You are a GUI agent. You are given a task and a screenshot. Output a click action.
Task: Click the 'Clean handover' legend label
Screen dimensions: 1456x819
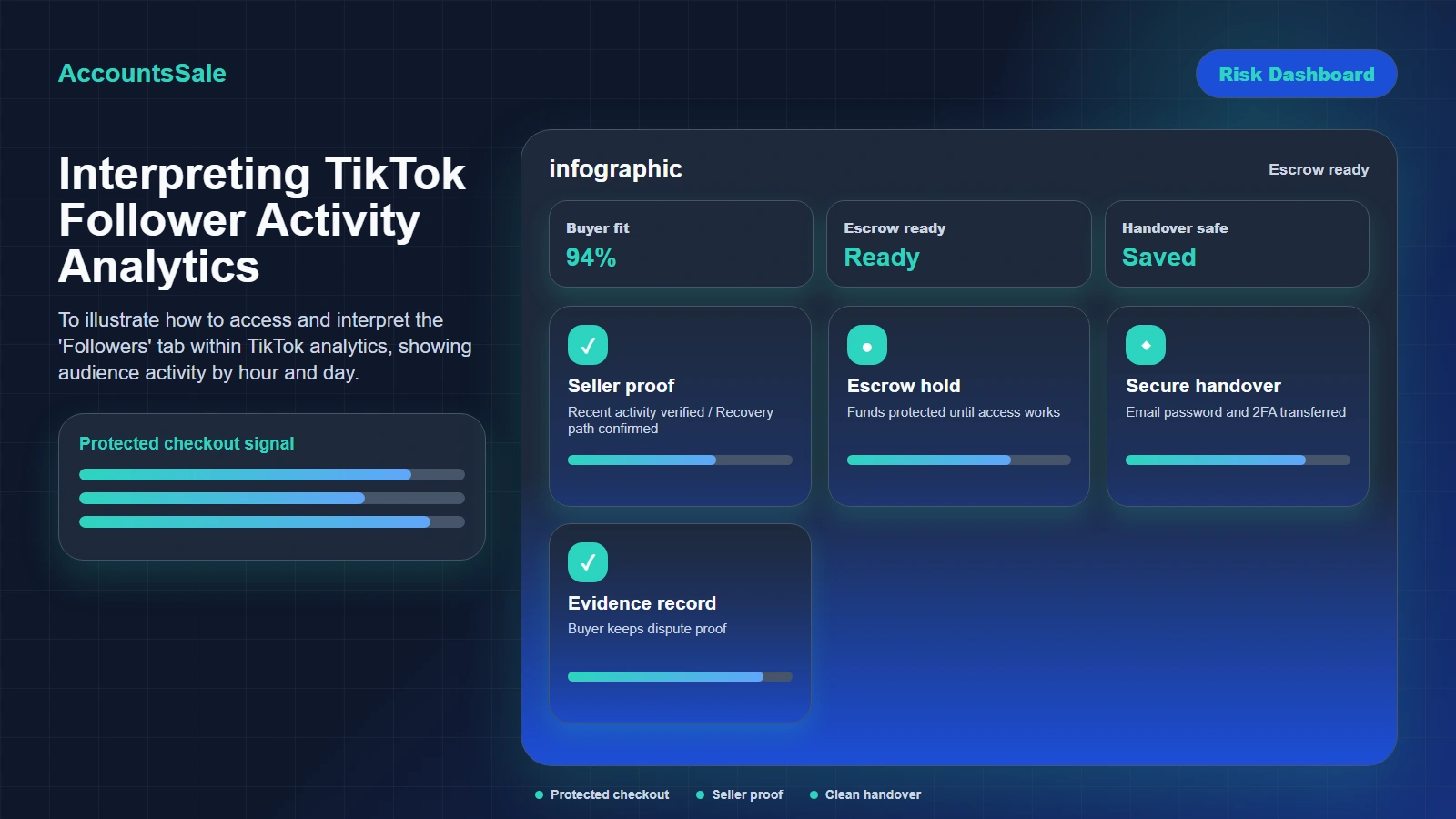tap(873, 795)
